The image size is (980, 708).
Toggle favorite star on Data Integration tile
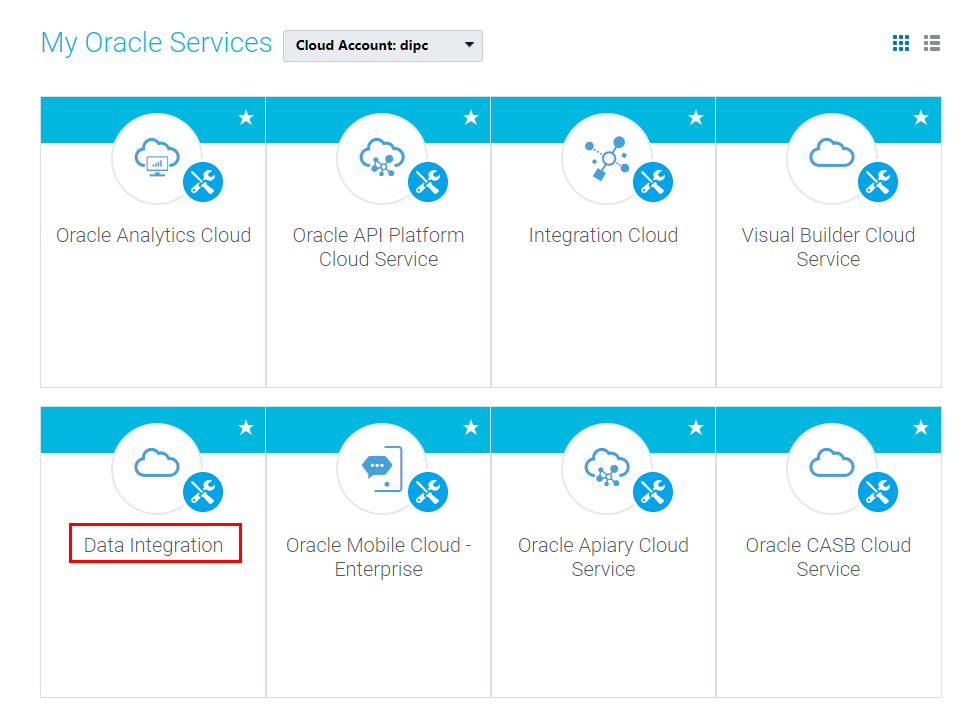(x=246, y=428)
